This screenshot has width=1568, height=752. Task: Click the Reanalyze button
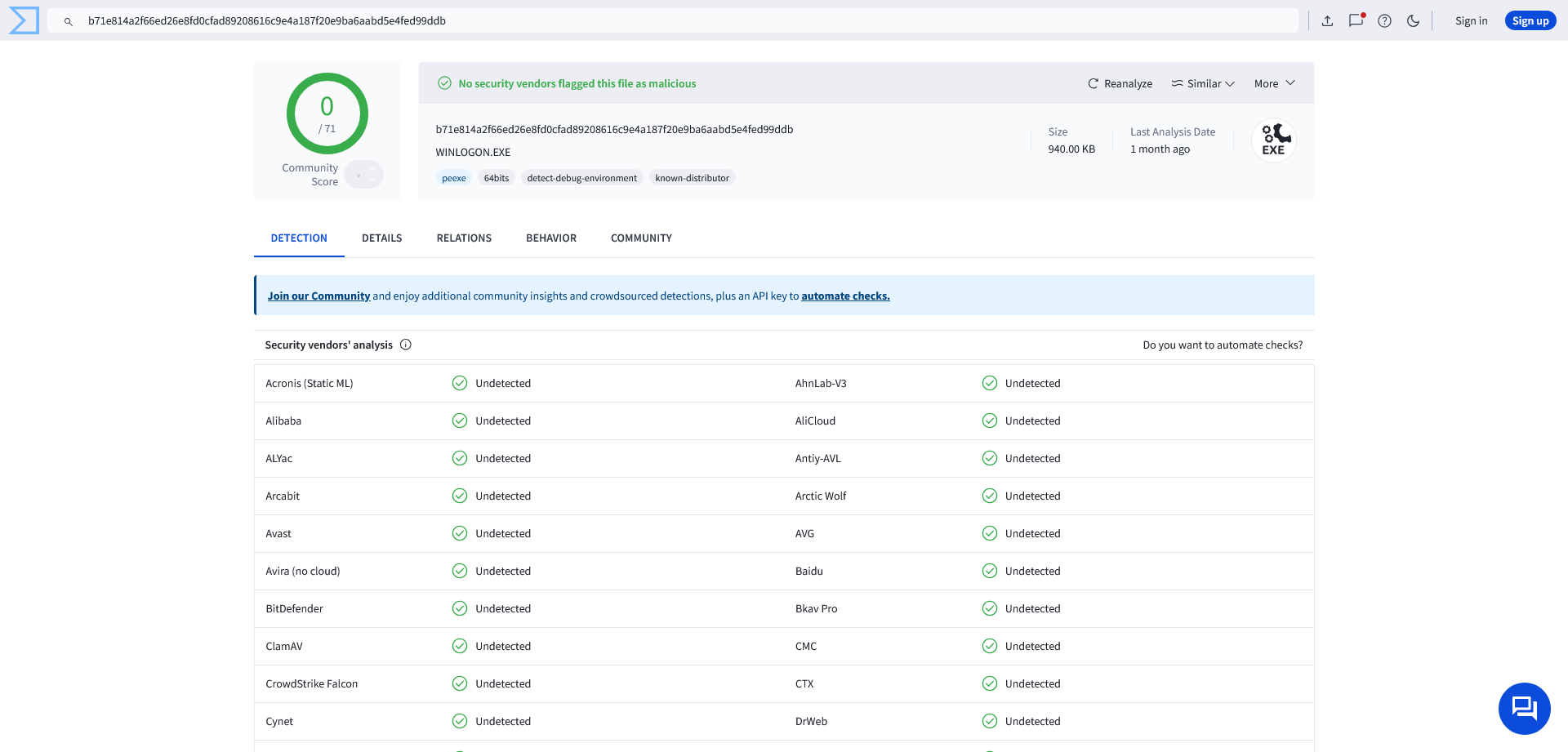(x=1120, y=83)
